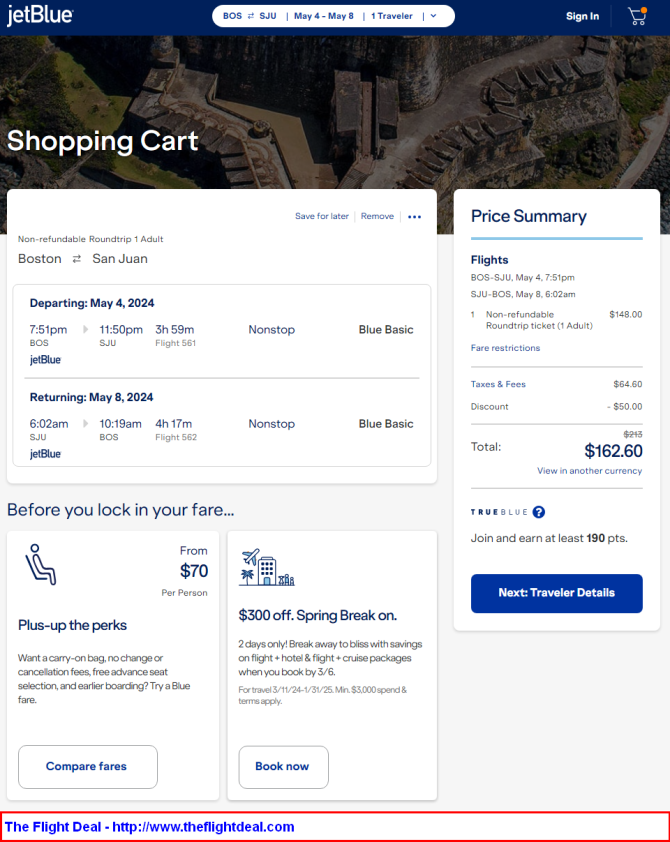Click the TrueBlue help question mark icon
This screenshot has height=842, width=670.
[539, 512]
